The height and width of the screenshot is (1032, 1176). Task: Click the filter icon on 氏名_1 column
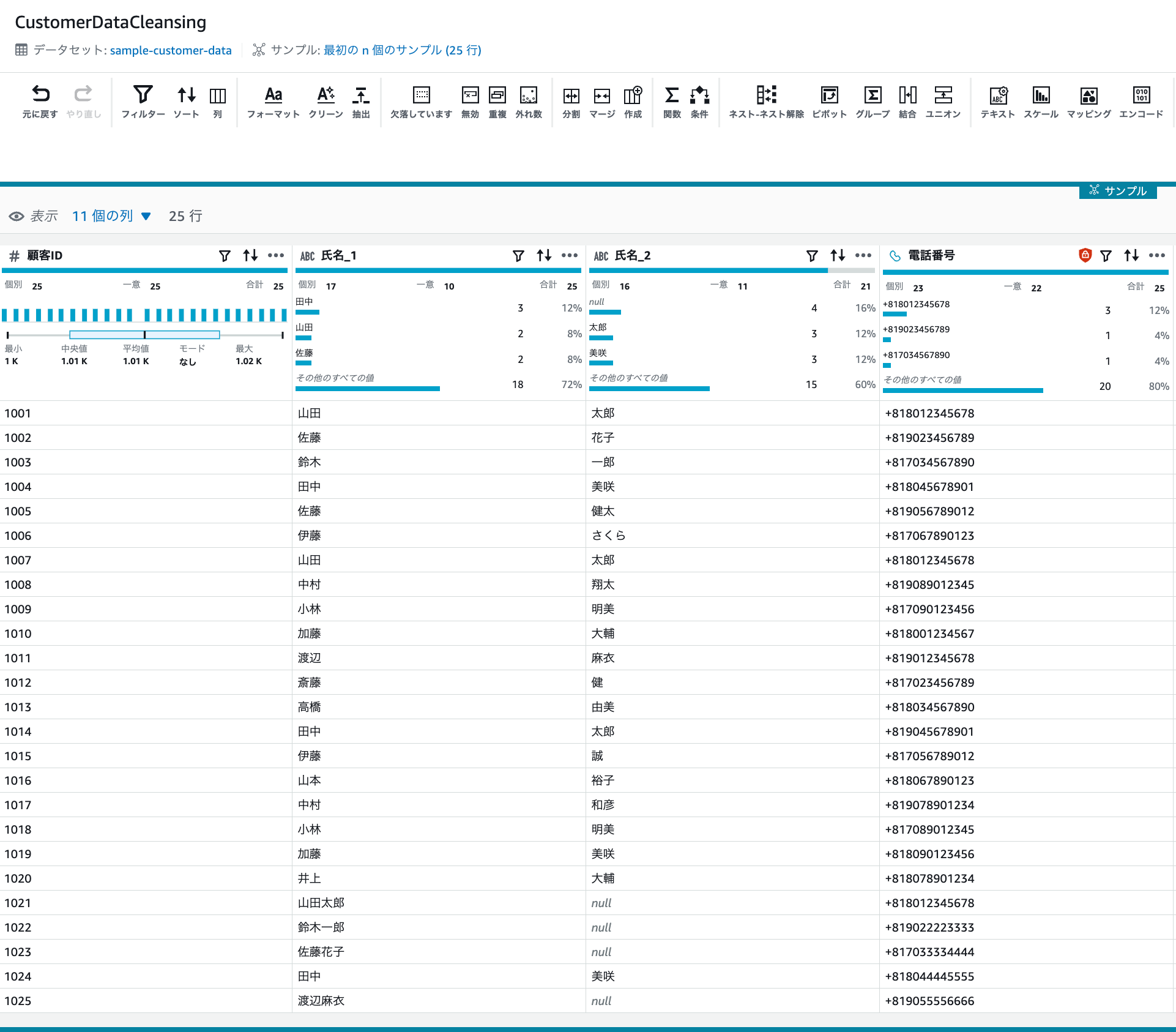coord(518,256)
